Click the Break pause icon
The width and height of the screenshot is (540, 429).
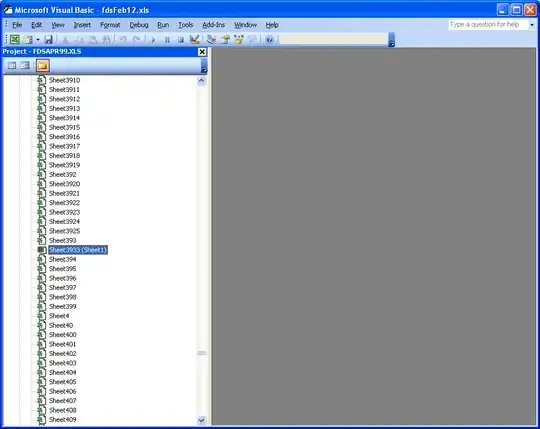[167, 40]
